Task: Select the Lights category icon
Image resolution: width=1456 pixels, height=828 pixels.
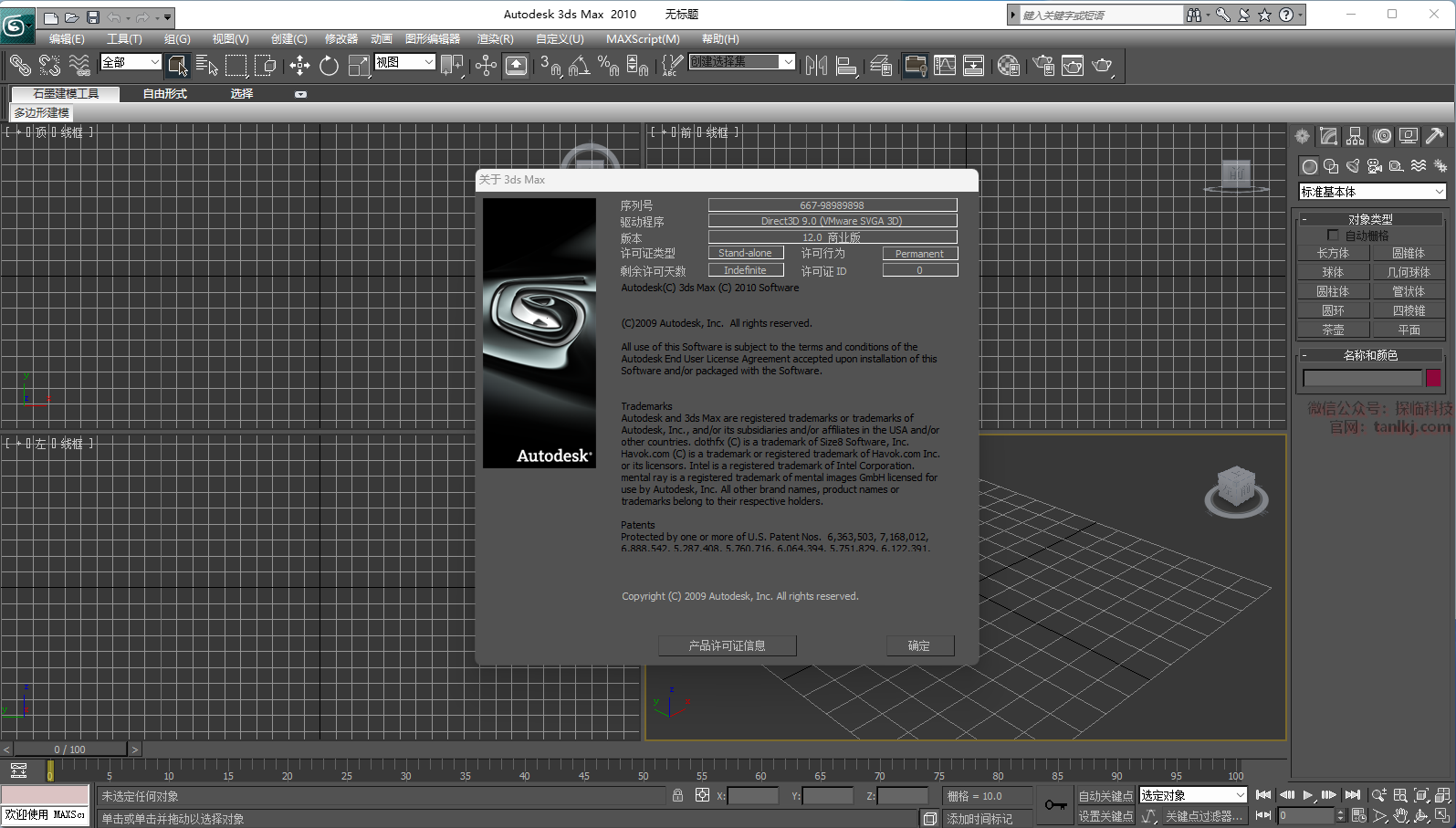Action: [1353, 166]
